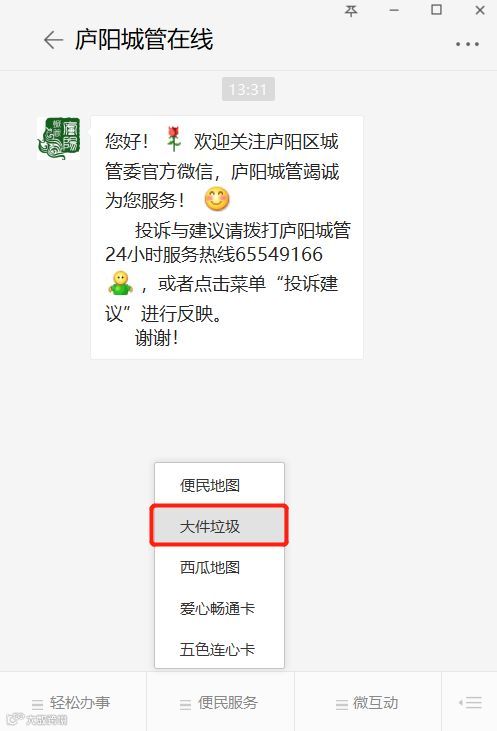Click the 庐阳城管 account avatar
Image resolution: width=497 pixels, height=731 pixels.
point(59,138)
